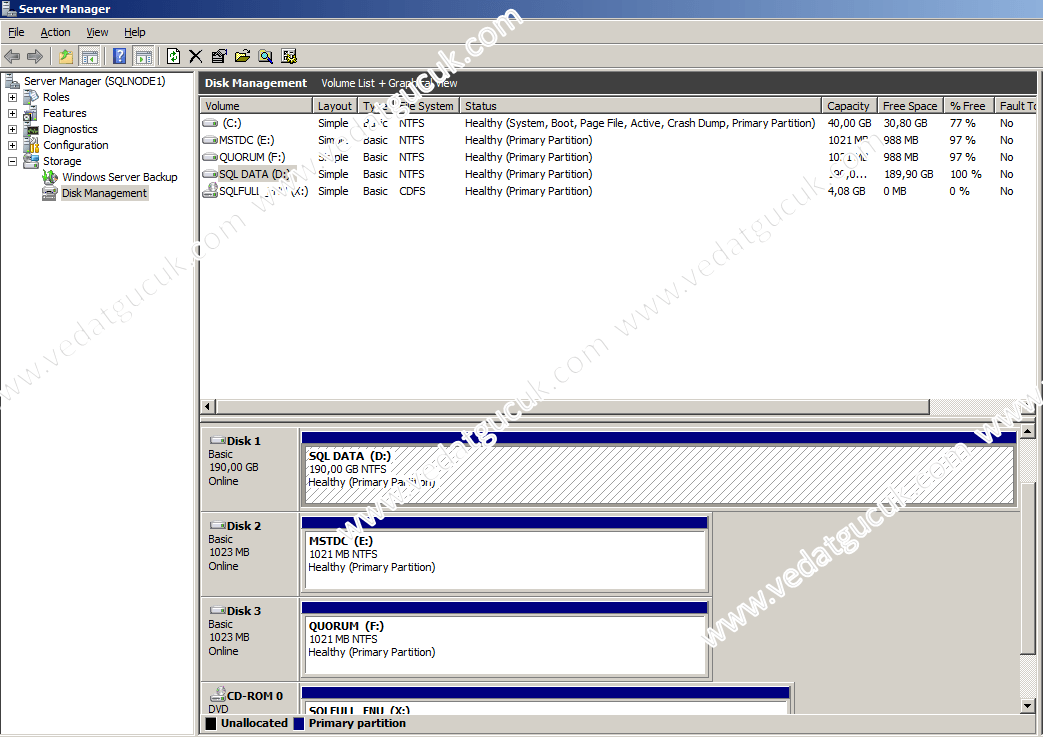
Task: Click the Forward arrow toolbar icon
Action: click(35, 57)
